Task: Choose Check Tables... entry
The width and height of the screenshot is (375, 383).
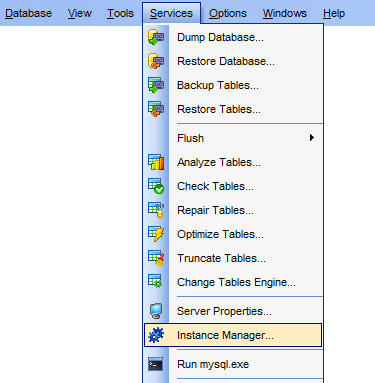Action: coord(233,186)
